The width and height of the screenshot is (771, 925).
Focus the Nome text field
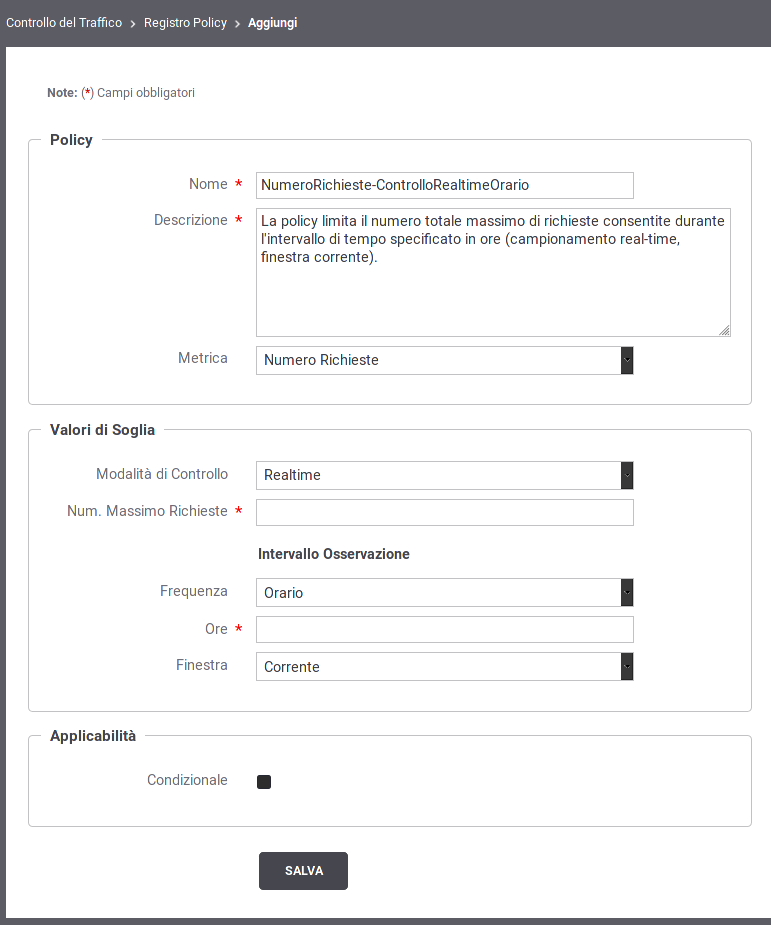[445, 185]
